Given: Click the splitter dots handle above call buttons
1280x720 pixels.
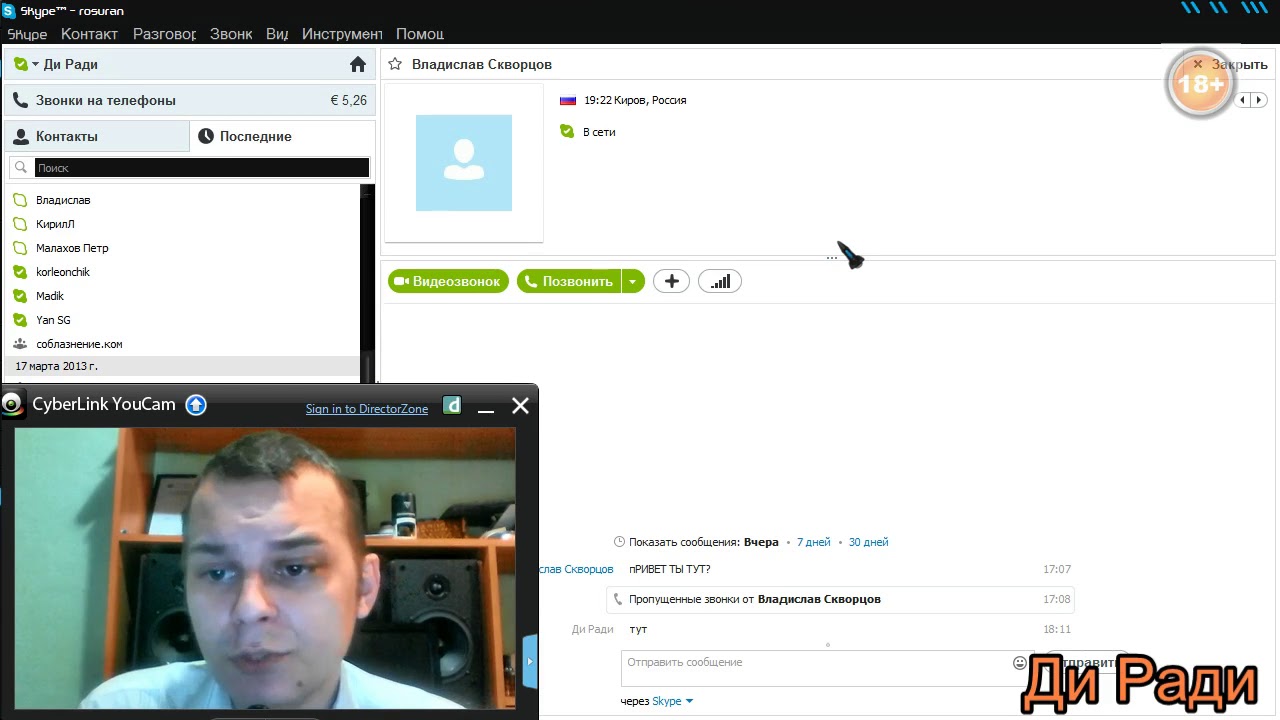Looking at the screenshot, I should click(x=831, y=258).
